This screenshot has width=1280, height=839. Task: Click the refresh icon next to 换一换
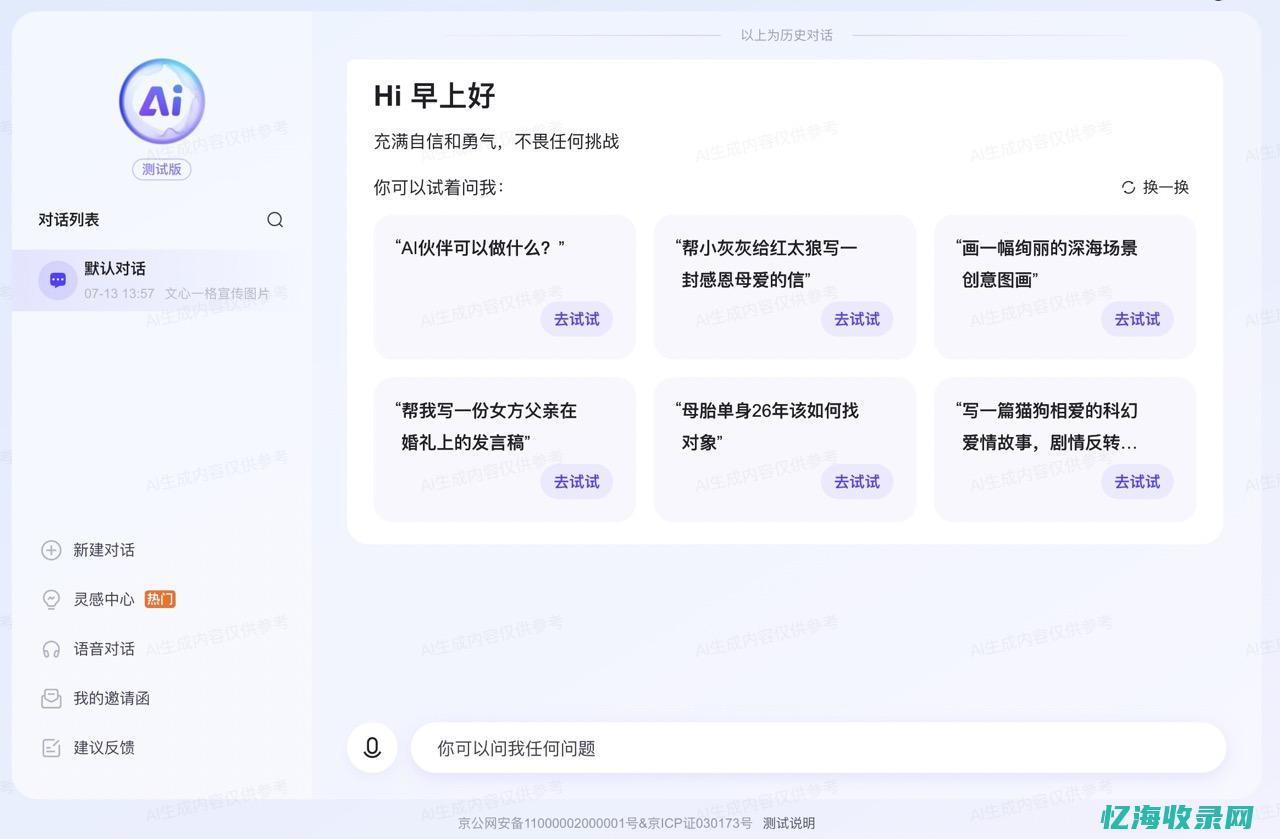pyautogui.click(x=1129, y=187)
